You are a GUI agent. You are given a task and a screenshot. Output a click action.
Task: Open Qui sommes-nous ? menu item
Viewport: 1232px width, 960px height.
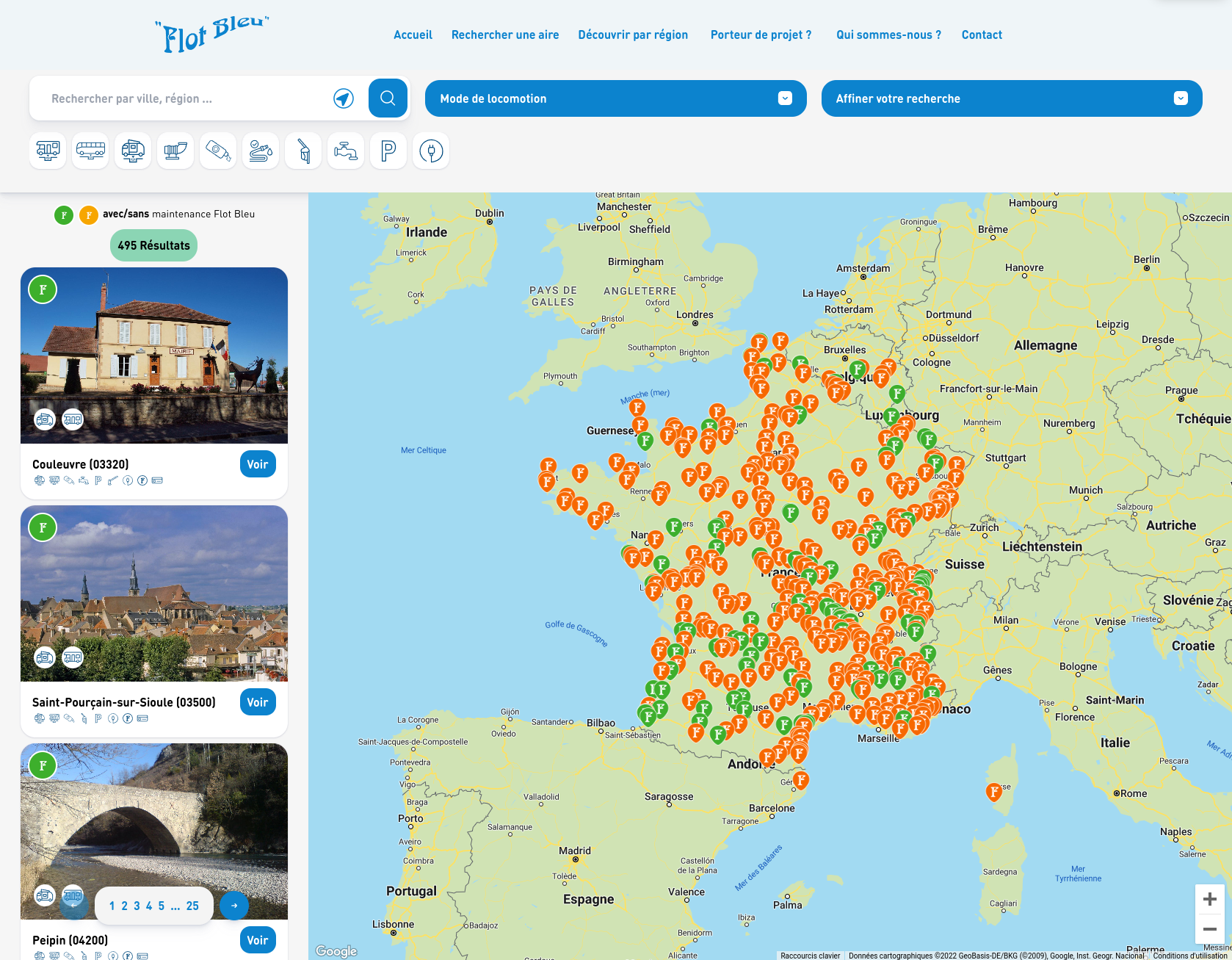tap(888, 35)
